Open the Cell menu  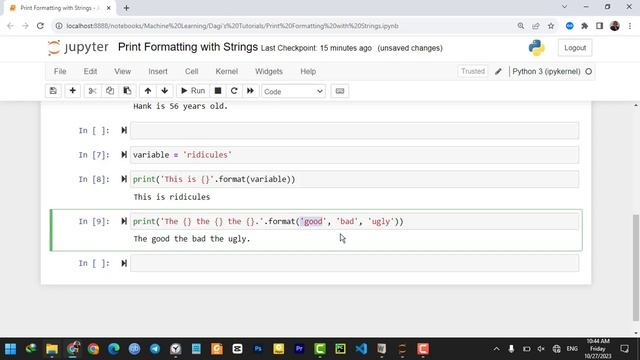(191, 71)
